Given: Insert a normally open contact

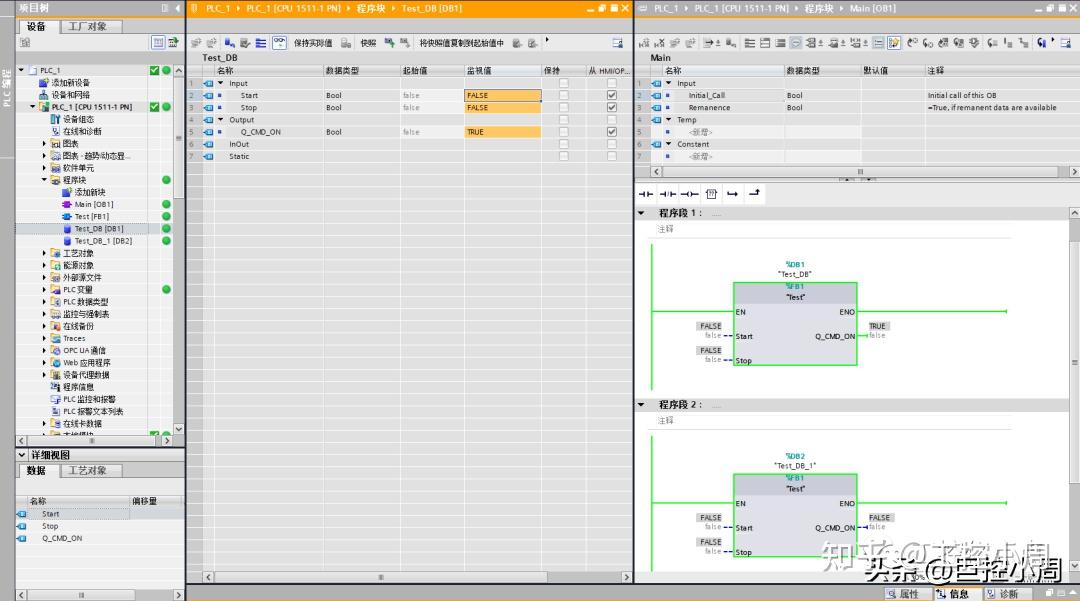Looking at the screenshot, I should (646, 194).
